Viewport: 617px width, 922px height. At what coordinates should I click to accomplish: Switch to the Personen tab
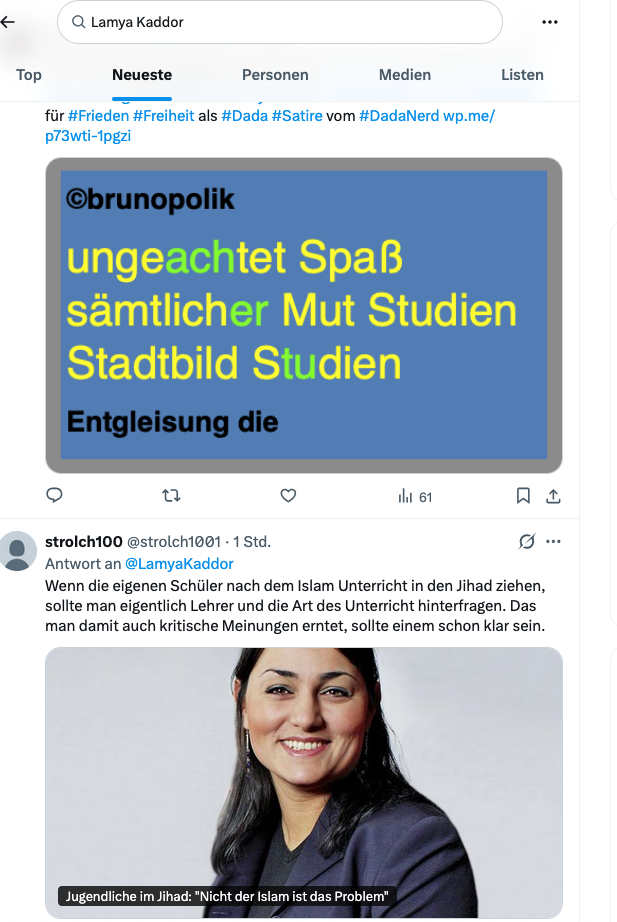(x=275, y=75)
